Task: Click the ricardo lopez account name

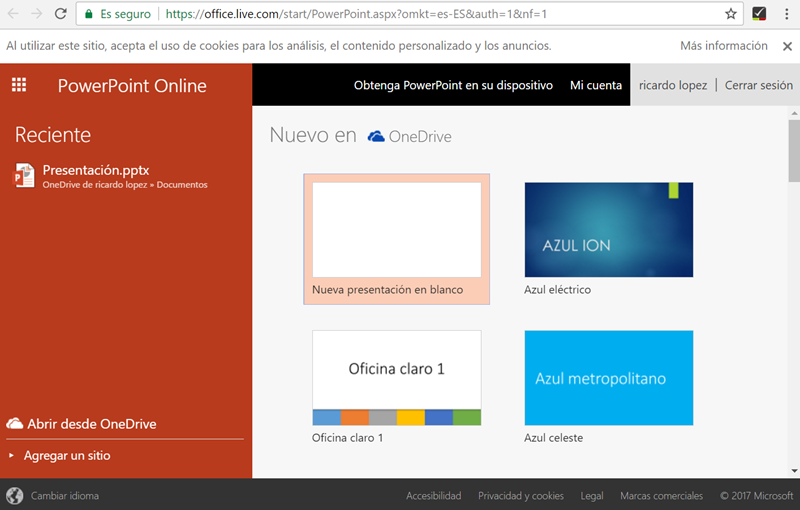Action: (673, 85)
